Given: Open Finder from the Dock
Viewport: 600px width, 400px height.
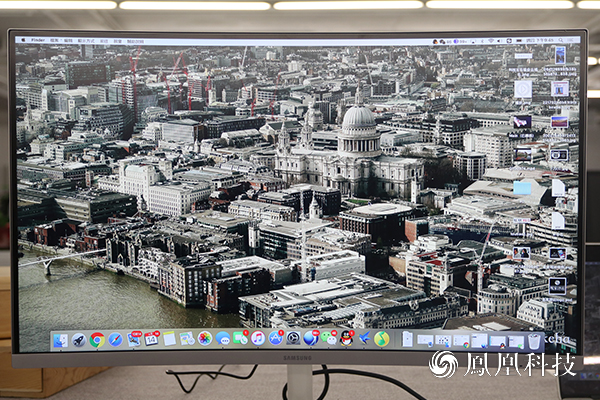Looking at the screenshot, I should click(61, 340).
